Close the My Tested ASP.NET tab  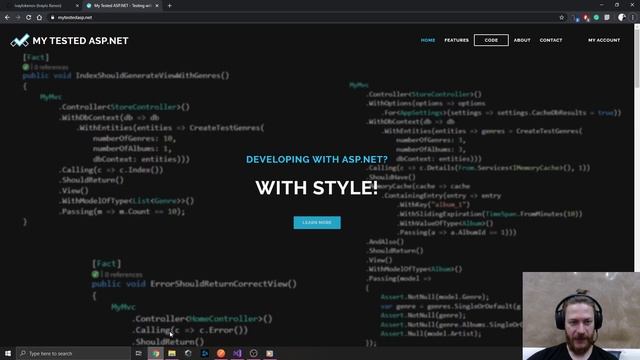[157, 6]
